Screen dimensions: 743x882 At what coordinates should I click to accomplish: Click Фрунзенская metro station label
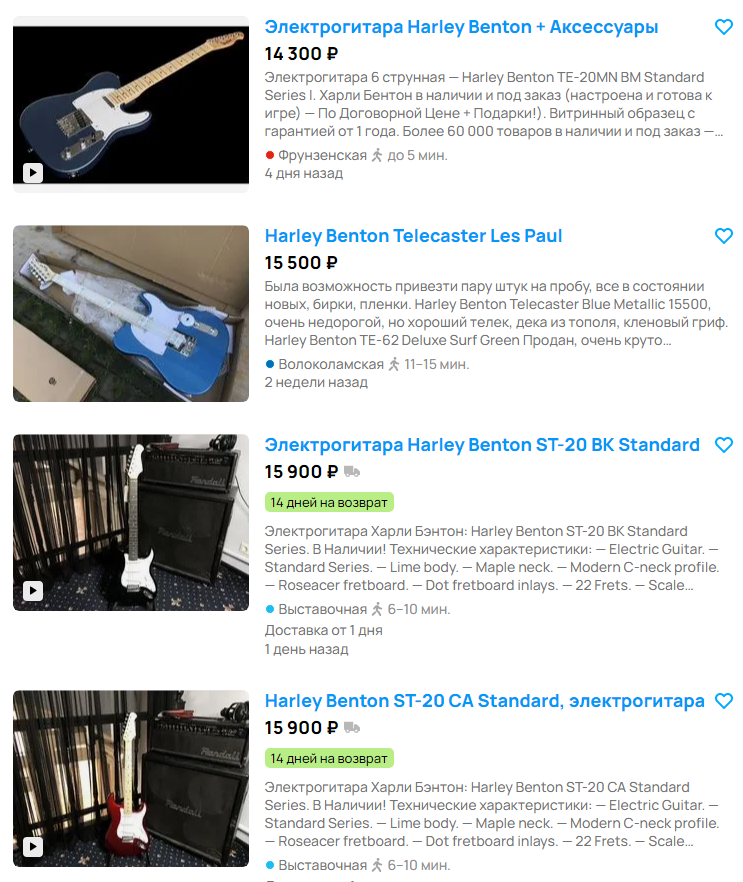(322, 155)
